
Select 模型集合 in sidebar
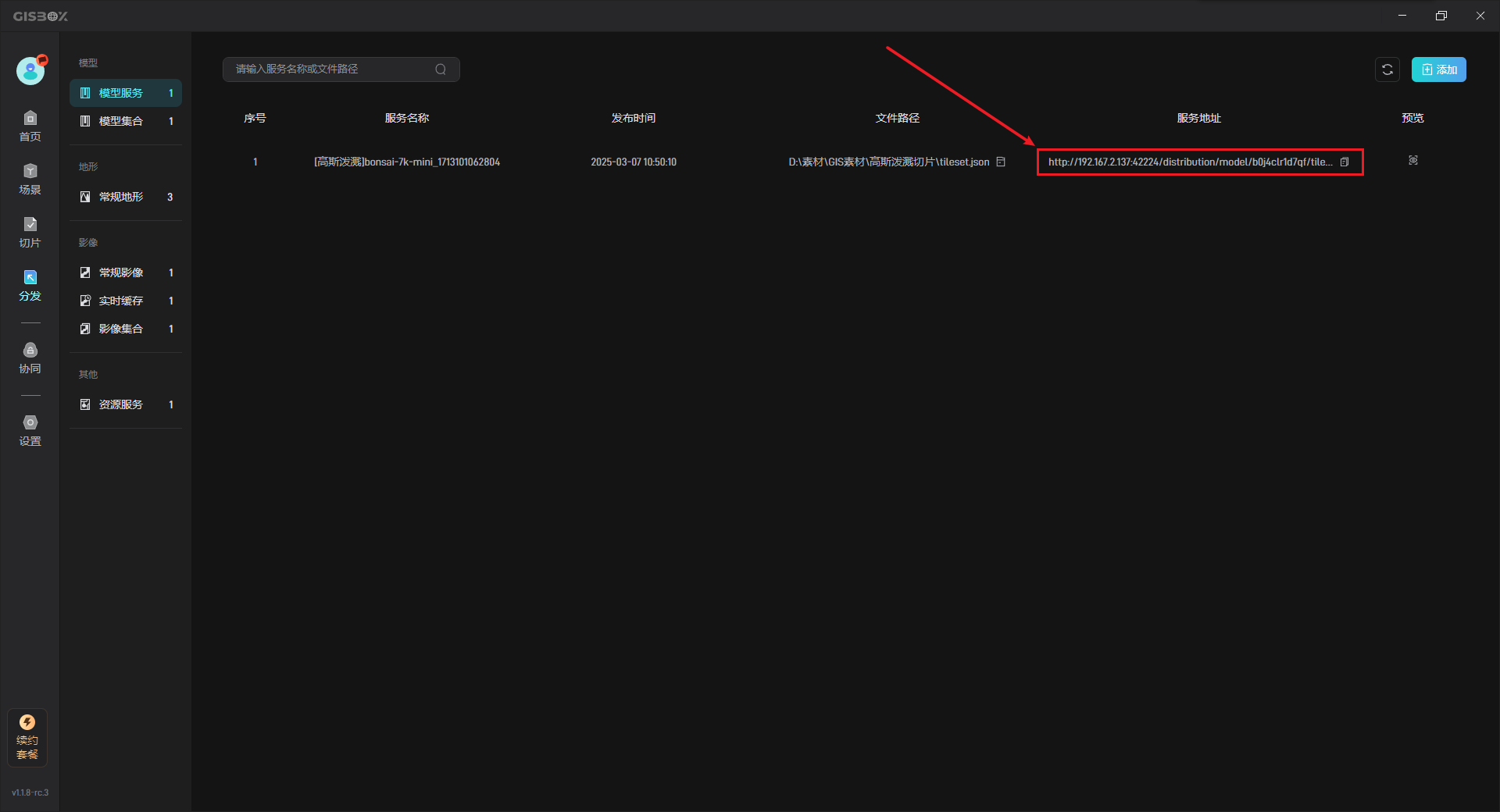click(x=126, y=121)
